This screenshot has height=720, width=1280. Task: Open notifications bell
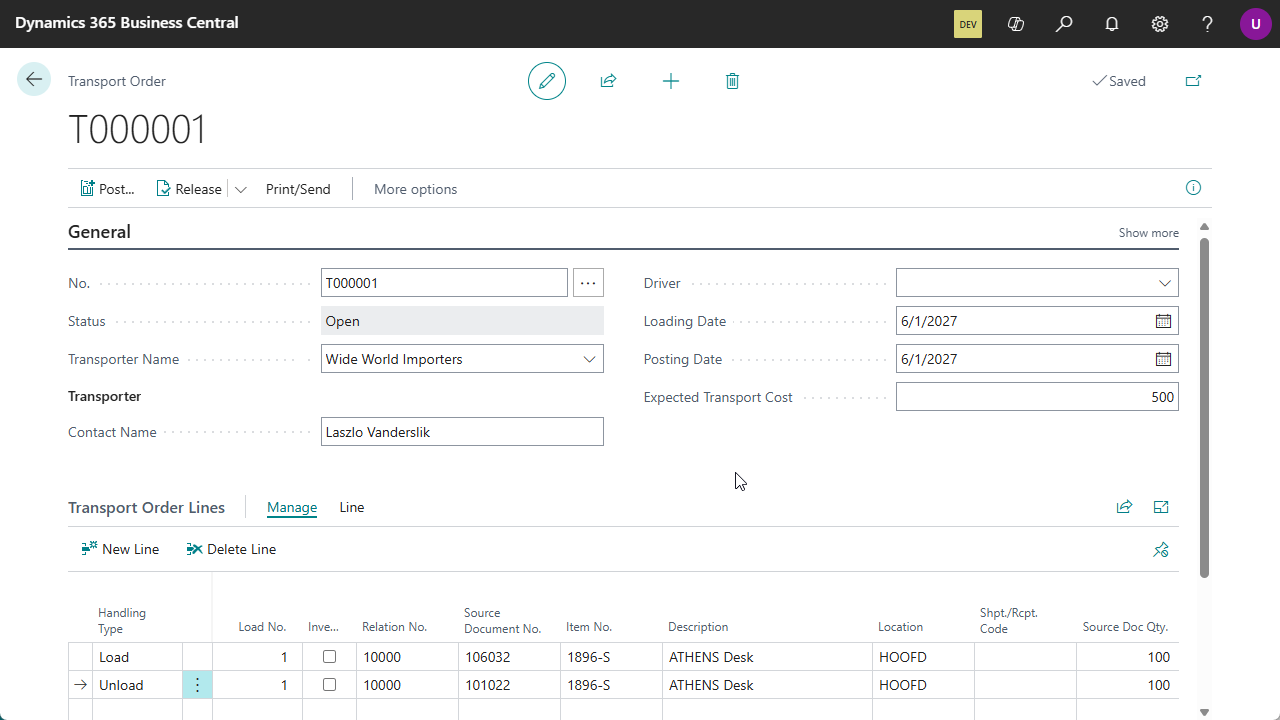(x=1112, y=24)
